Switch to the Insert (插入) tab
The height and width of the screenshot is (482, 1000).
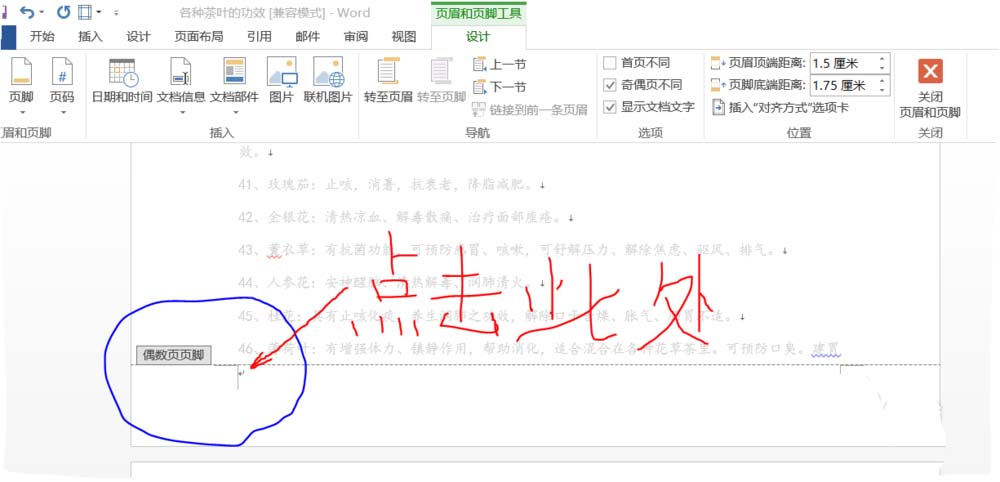(x=90, y=36)
